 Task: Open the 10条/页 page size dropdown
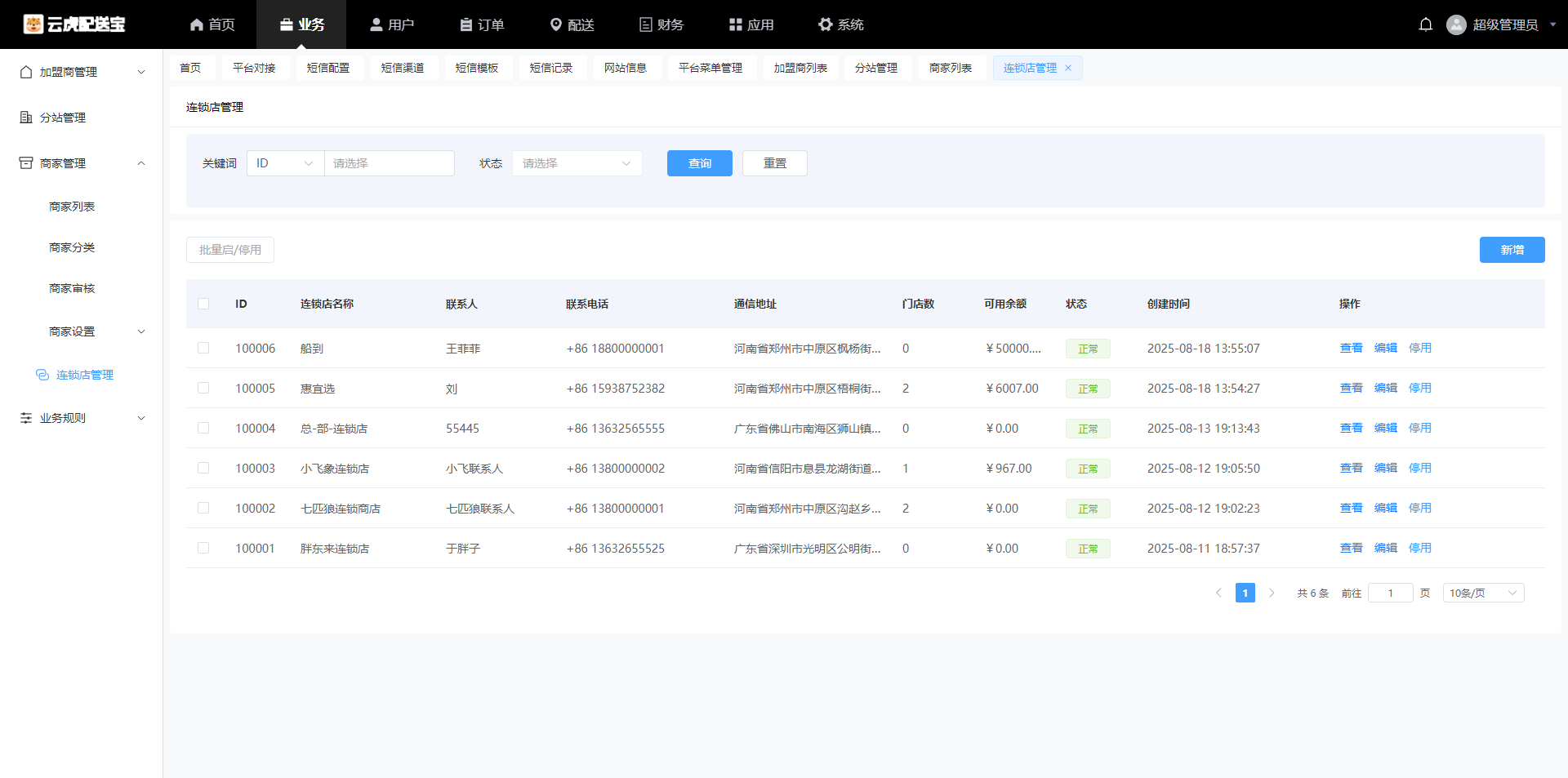tap(1483, 593)
